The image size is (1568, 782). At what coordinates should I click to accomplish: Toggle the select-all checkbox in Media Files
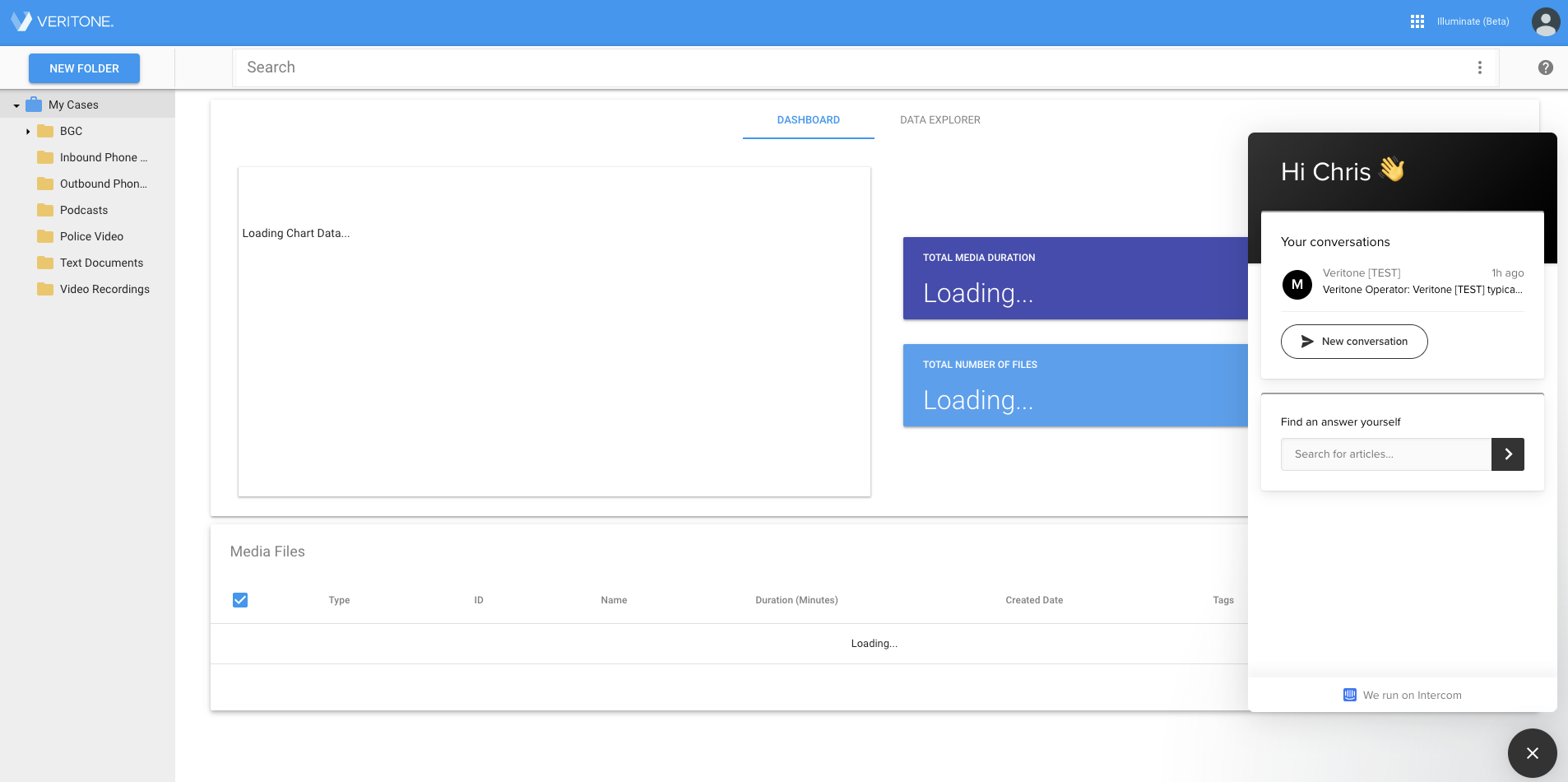[239, 600]
